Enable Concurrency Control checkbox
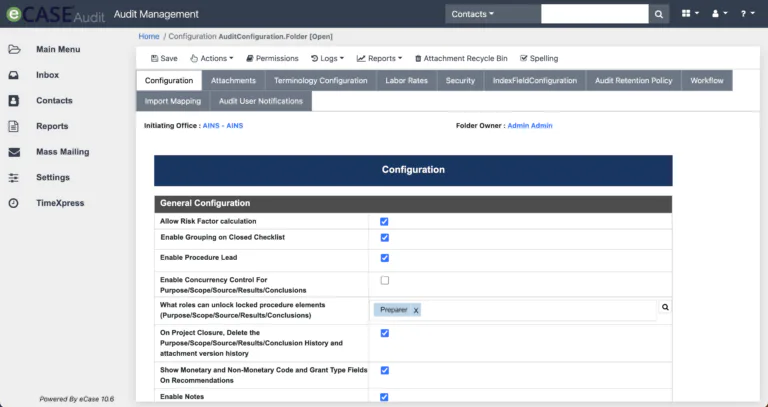Viewport: 768px width, 407px height. (x=384, y=281)
